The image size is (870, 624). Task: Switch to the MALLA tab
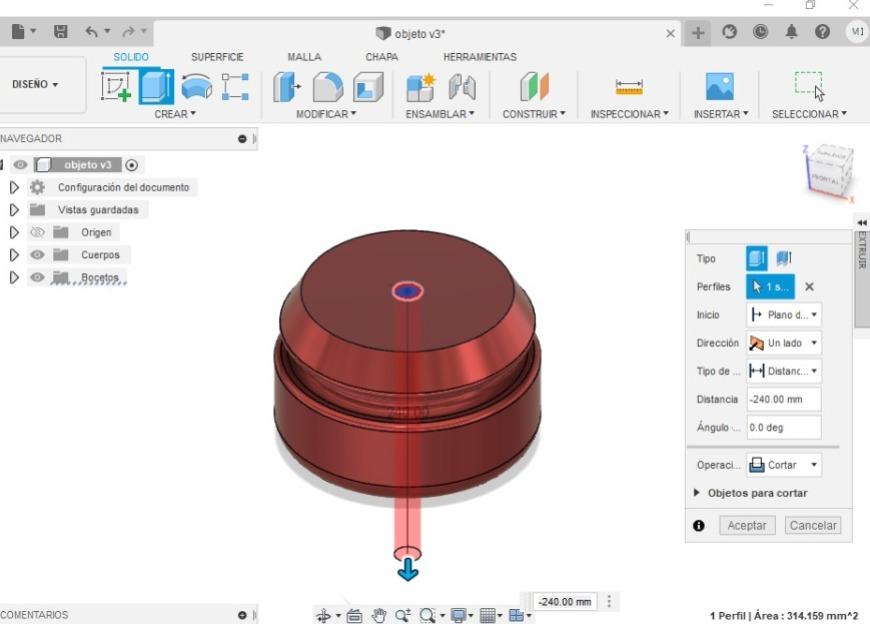click(304, 57)
